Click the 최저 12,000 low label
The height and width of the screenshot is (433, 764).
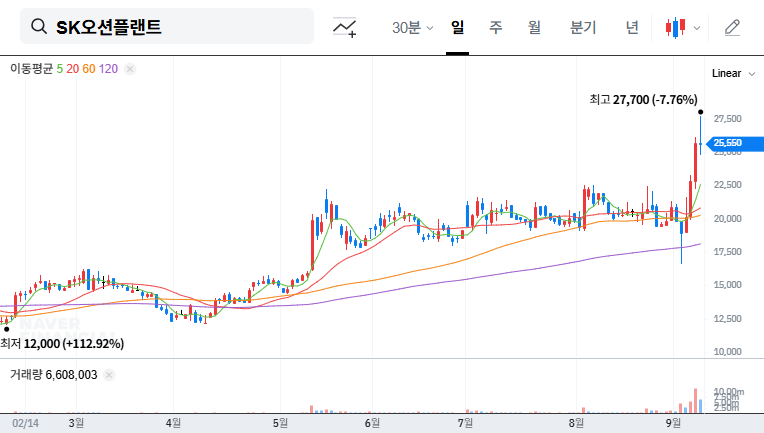coord(62,344)
